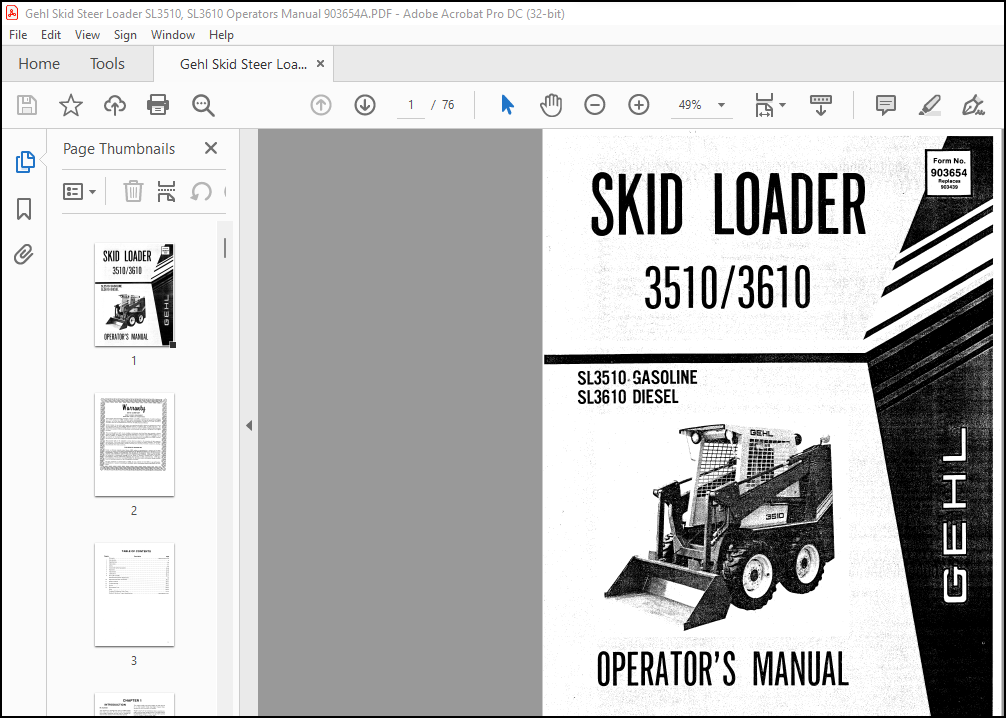Add a comment with speech bubble icon

(885, 105)
